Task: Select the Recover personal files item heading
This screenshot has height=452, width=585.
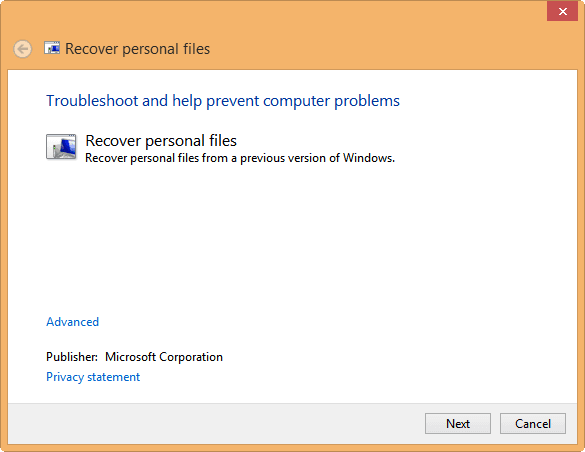Action: pos(161,141)
